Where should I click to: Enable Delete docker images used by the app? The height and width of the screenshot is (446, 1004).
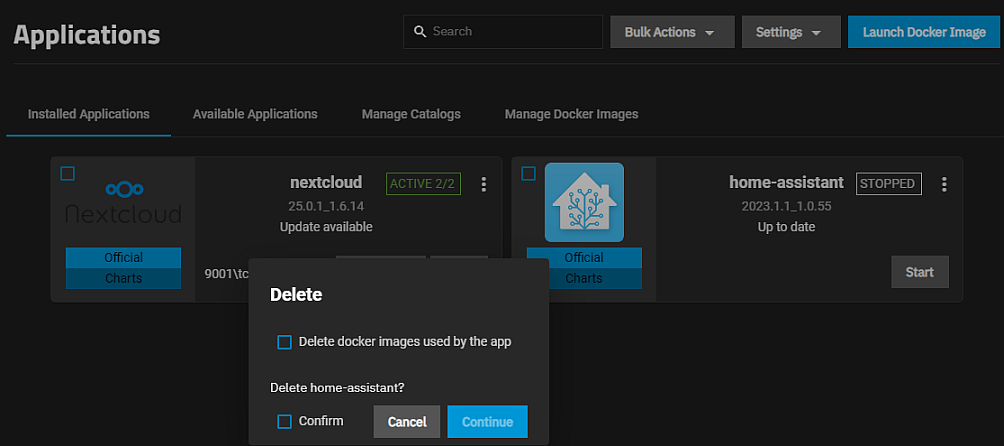(284, 342)
